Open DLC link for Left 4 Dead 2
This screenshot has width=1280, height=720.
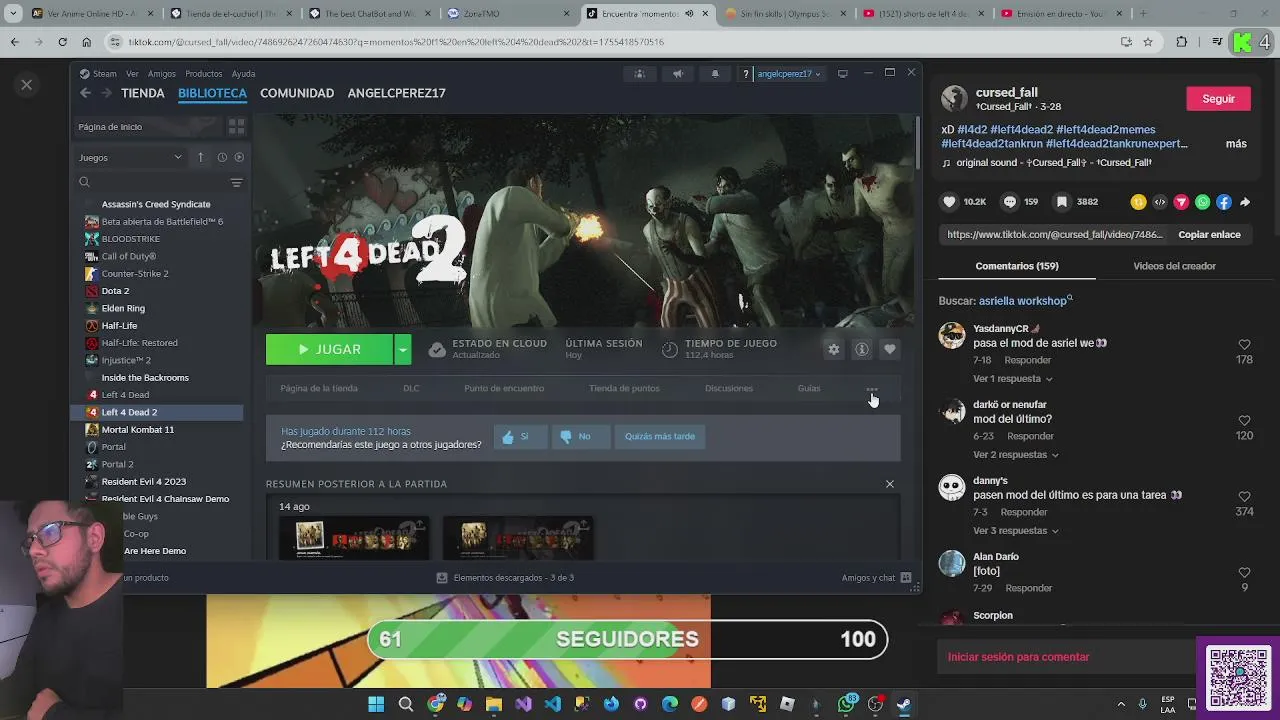coord(411,388)
